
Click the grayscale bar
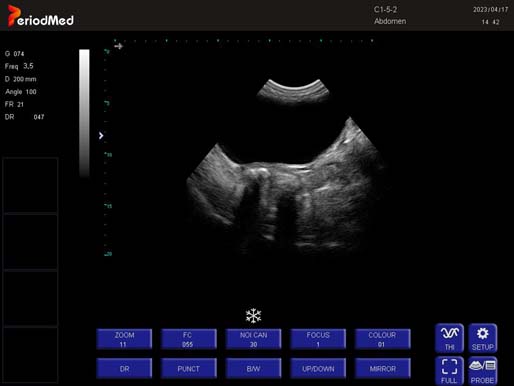click(84, 113)
